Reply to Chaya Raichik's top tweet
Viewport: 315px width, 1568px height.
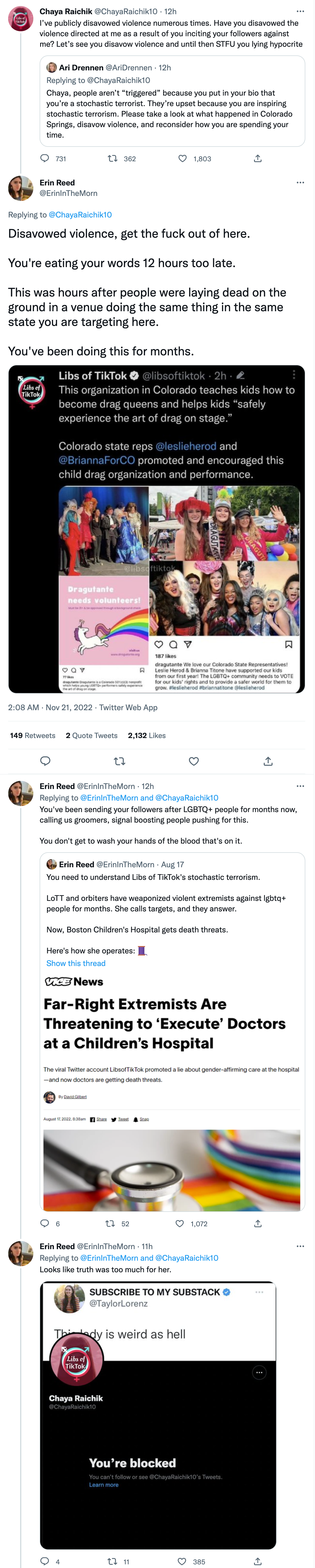(44, 158)
